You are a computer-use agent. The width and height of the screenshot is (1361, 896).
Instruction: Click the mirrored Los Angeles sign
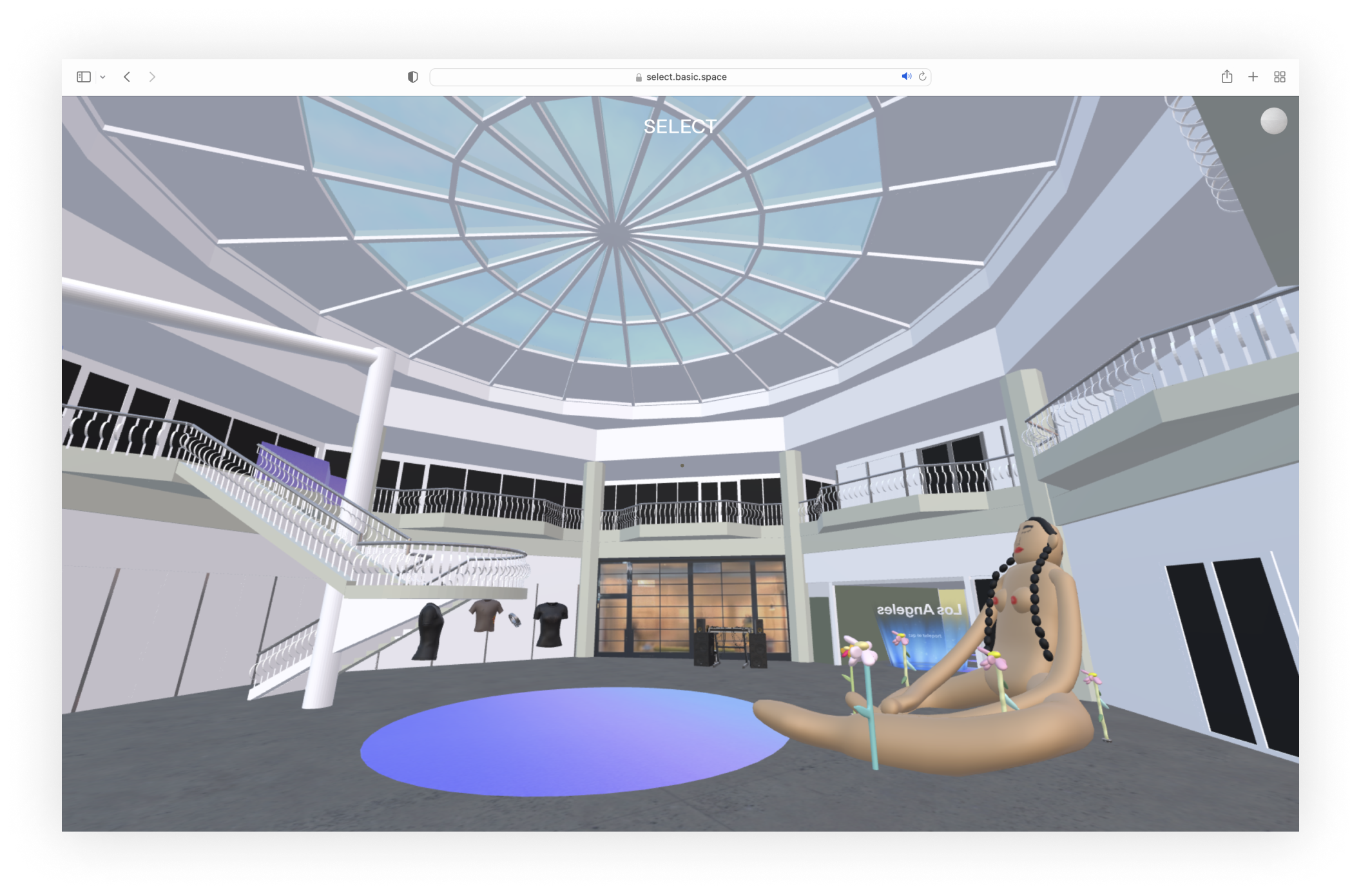click(919, 609)
